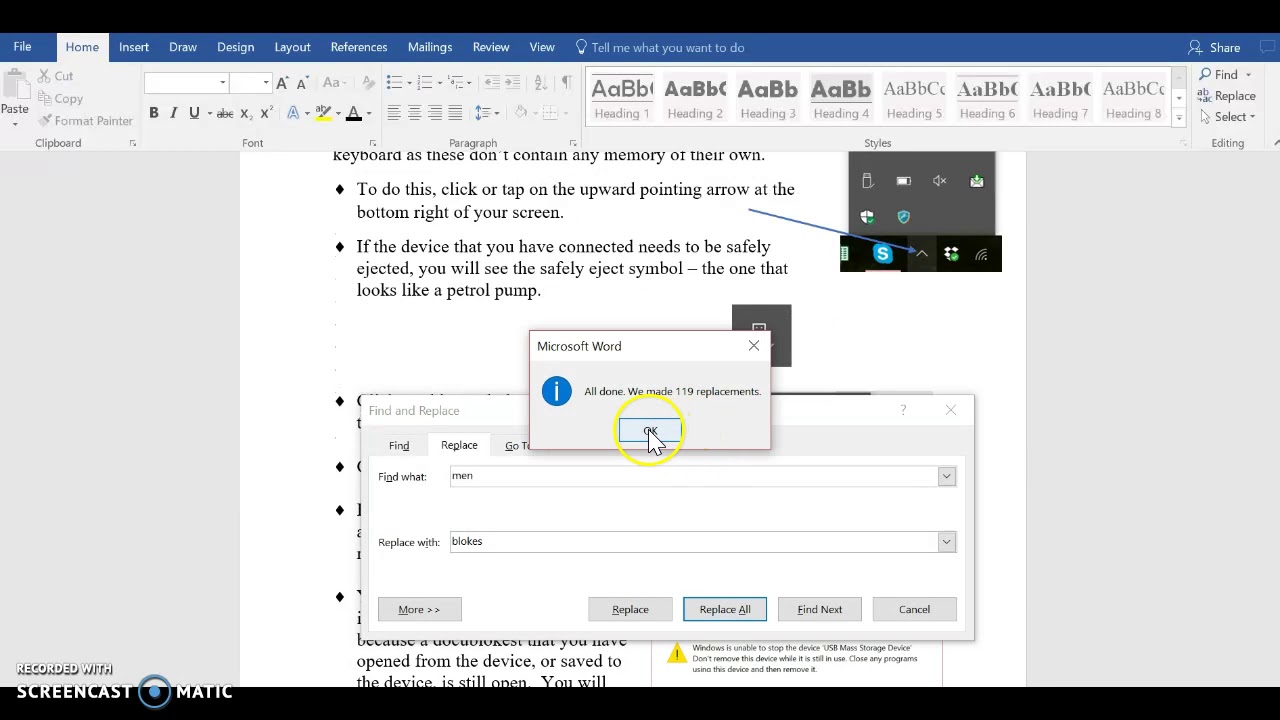
Task: Open the font name dropdown
Action: click(222, 82)
